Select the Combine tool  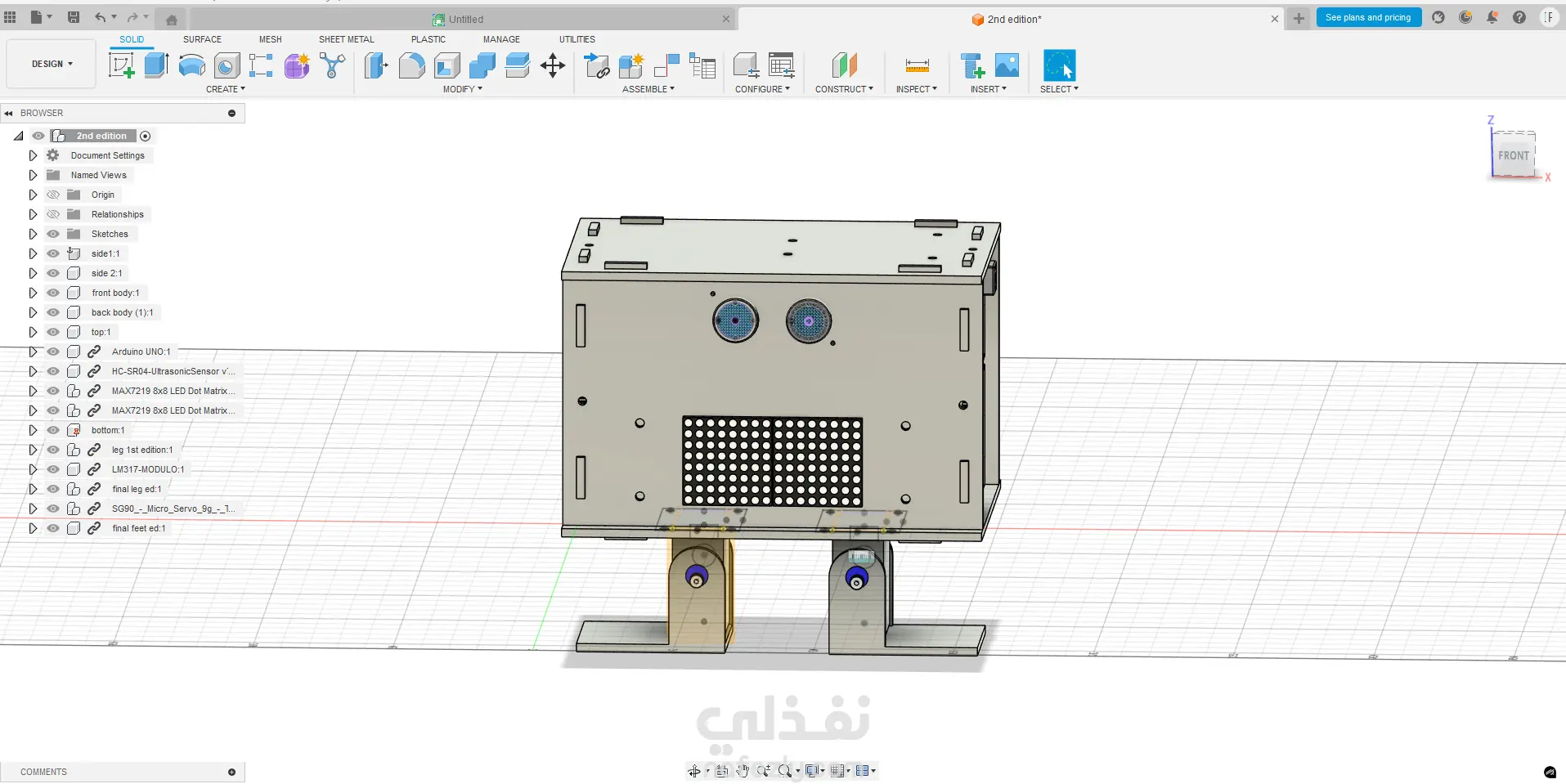point(482,65)
